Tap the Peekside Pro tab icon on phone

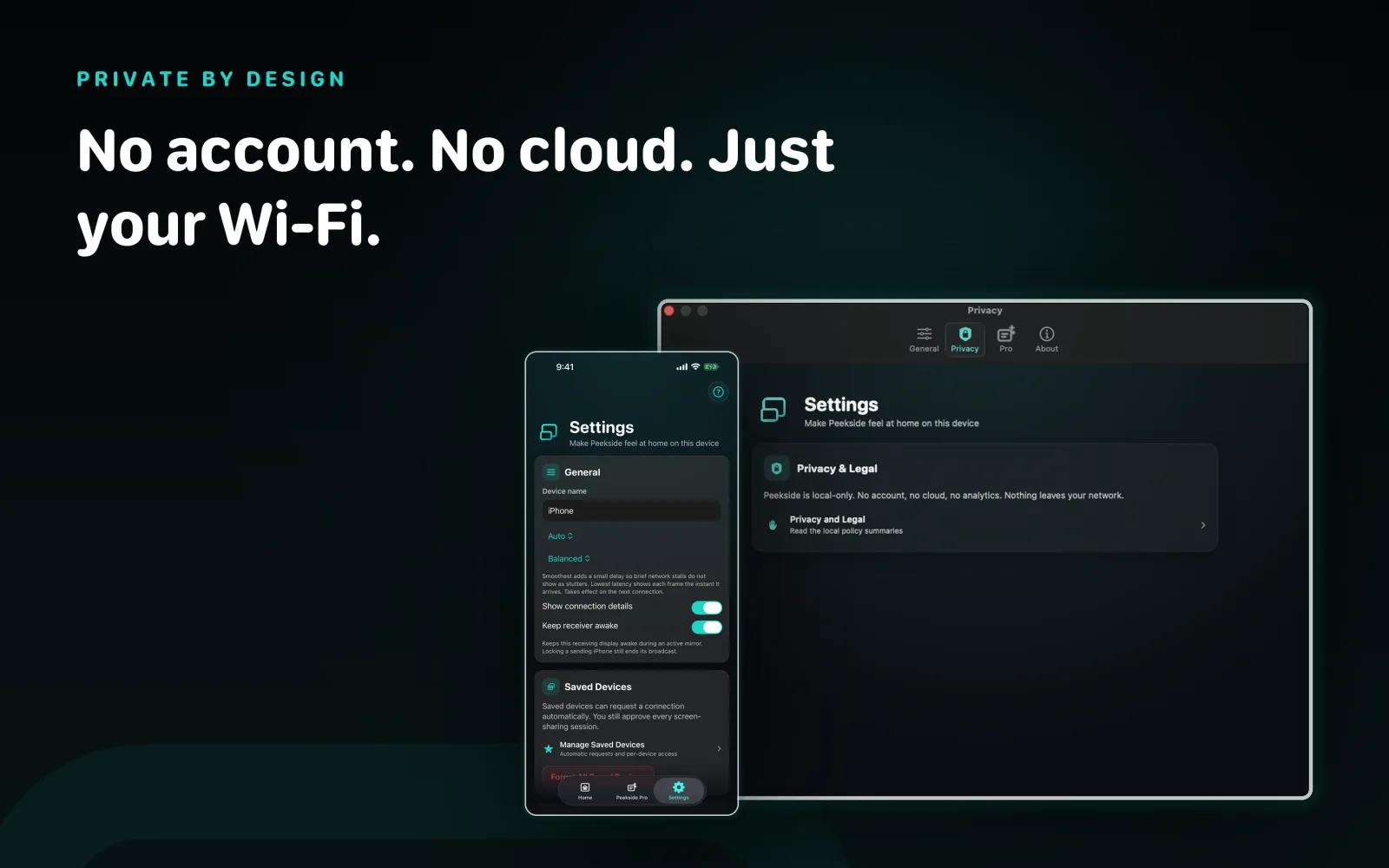pos(631,790)
